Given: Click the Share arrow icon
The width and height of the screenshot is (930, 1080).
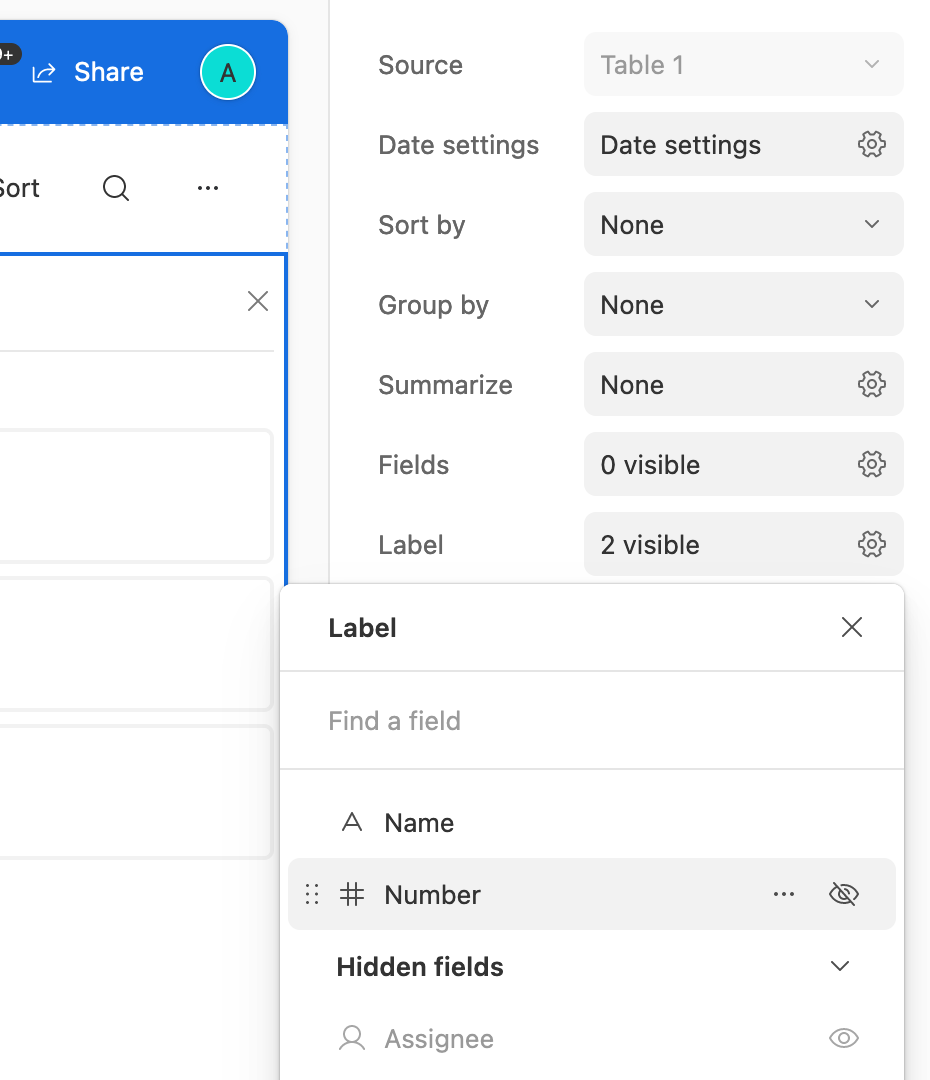Looking at the screenshot, I should coord(43,72).
